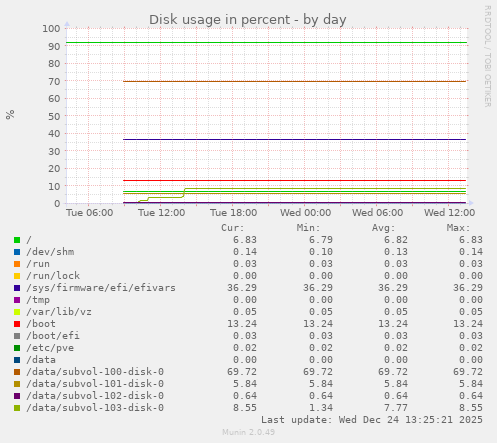Click the 'Tue 12:00' x-axis label

pyautogui.click(x=161, y=213)
